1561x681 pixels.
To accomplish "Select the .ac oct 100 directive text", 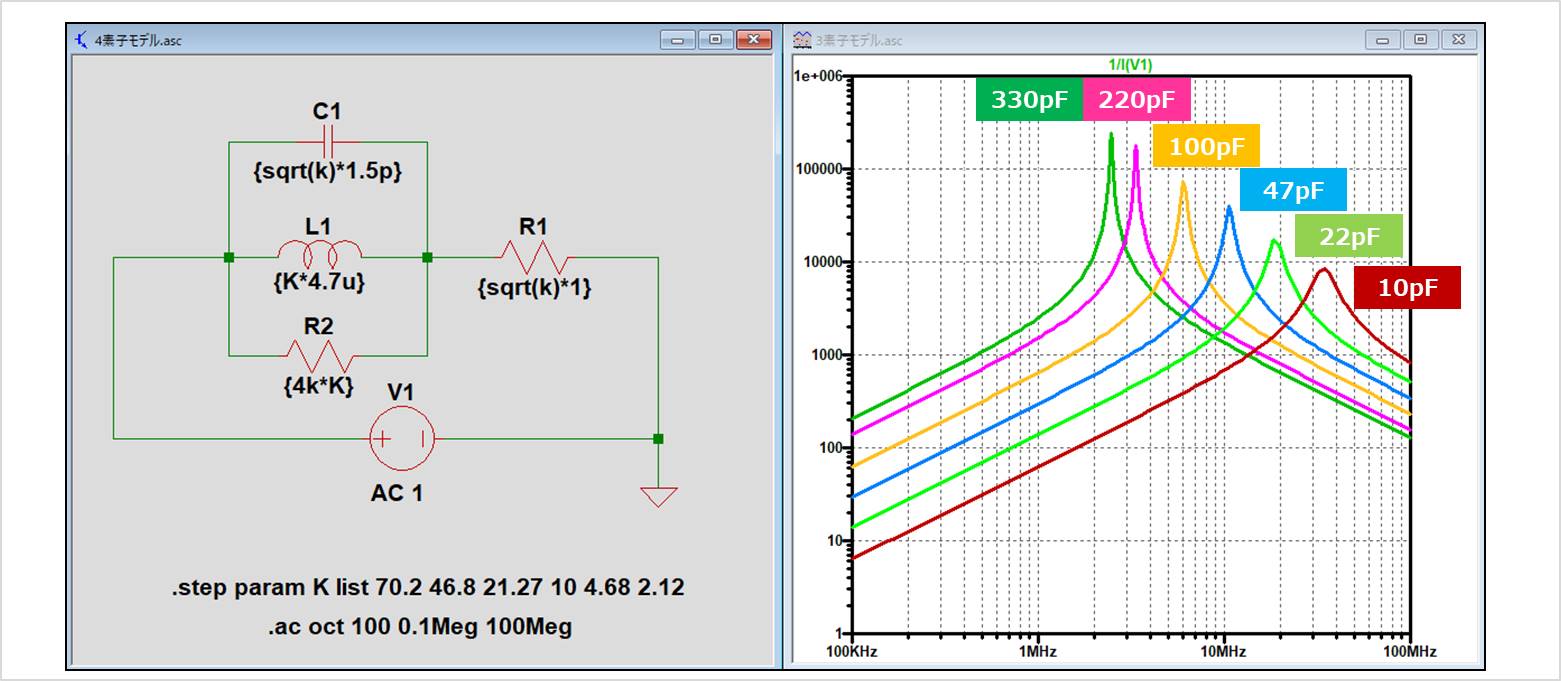I will point(419,627).
